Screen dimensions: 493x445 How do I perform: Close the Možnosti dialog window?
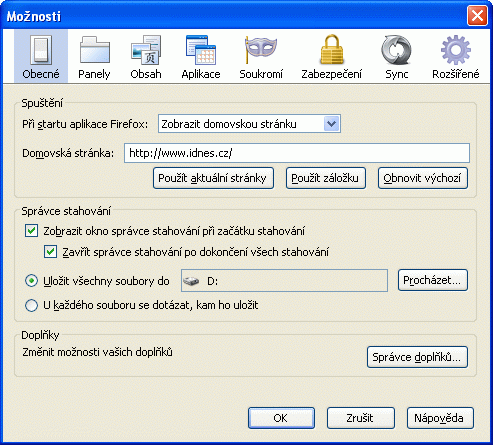pyautogui.click(x=477, y=15)
